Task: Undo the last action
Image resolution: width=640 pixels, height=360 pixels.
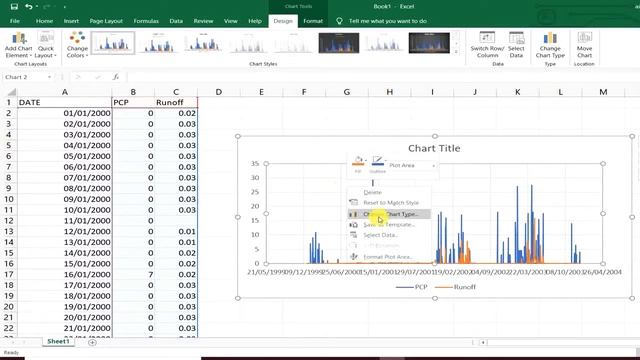Action: [28, 7]
